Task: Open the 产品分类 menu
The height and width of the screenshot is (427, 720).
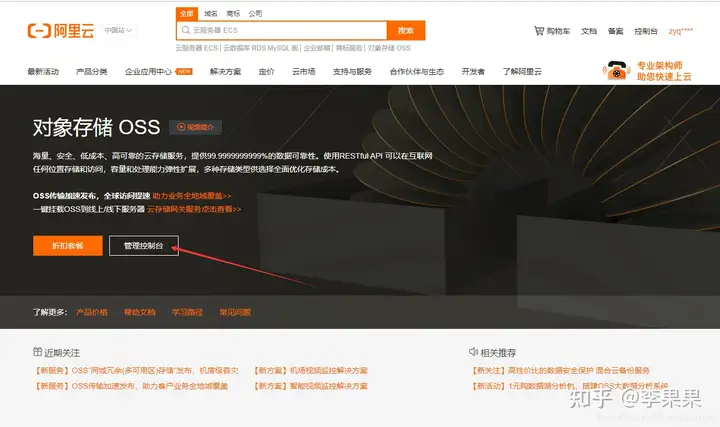Action: click(91, 72)
